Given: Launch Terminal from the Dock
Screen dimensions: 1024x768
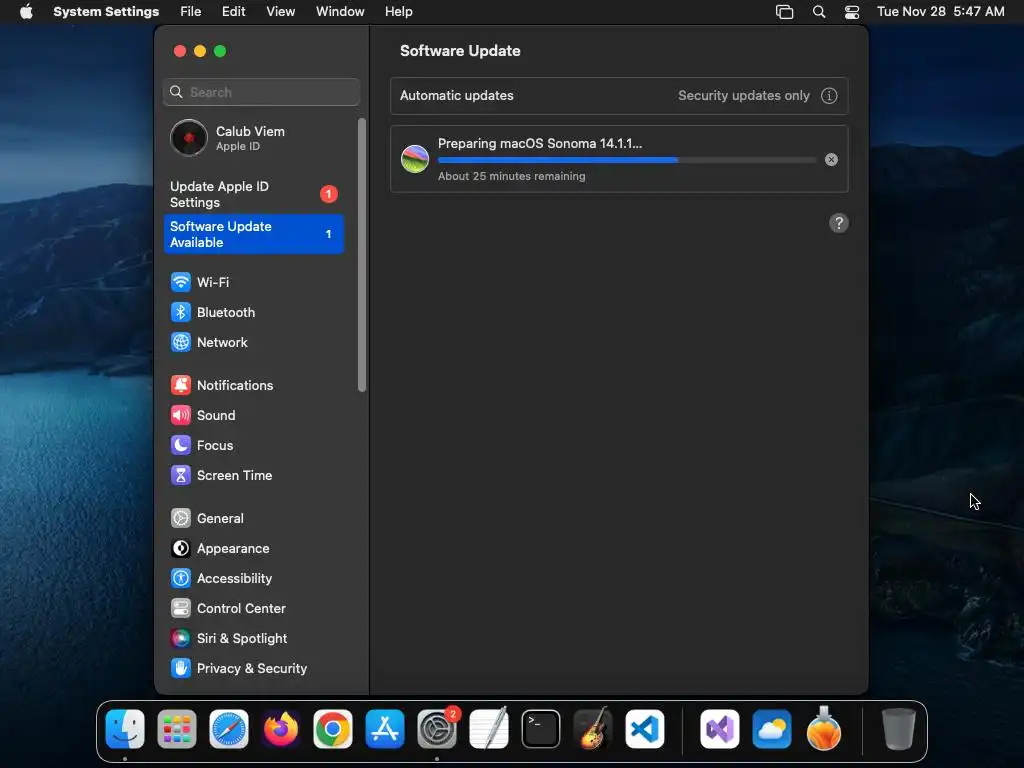Looking at the screenshot, I should [541, 729].
